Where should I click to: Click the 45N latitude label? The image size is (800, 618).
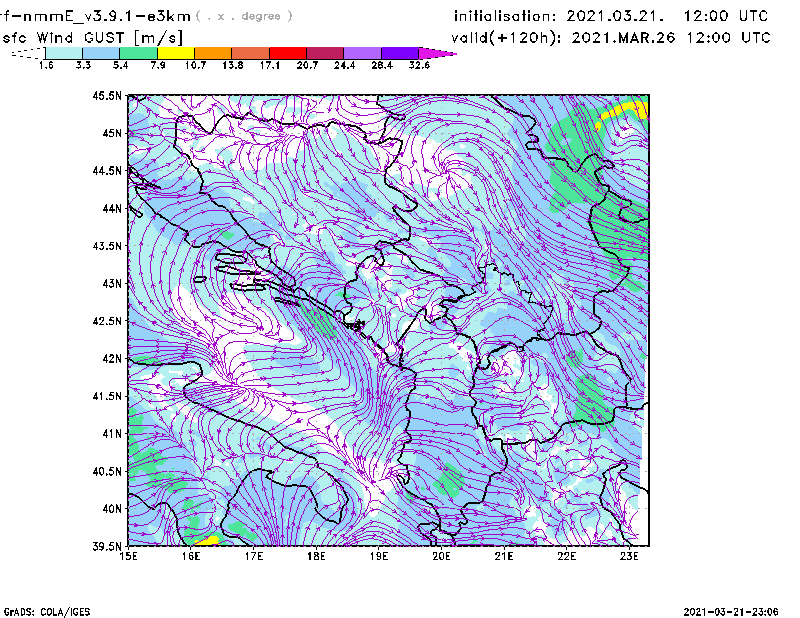[112, 133]
